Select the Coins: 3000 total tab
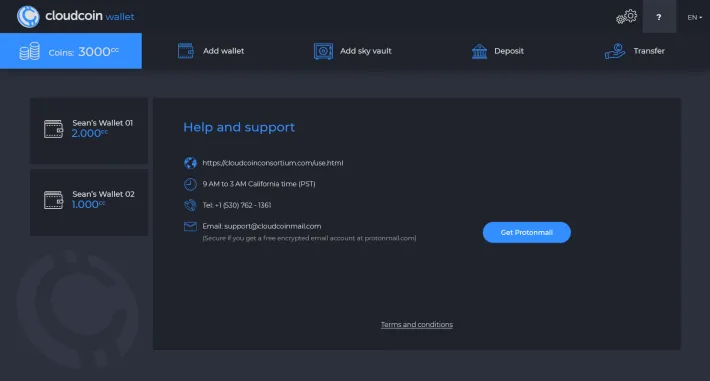710x381 pixels. pyautogui.click(x=71, y=51)
